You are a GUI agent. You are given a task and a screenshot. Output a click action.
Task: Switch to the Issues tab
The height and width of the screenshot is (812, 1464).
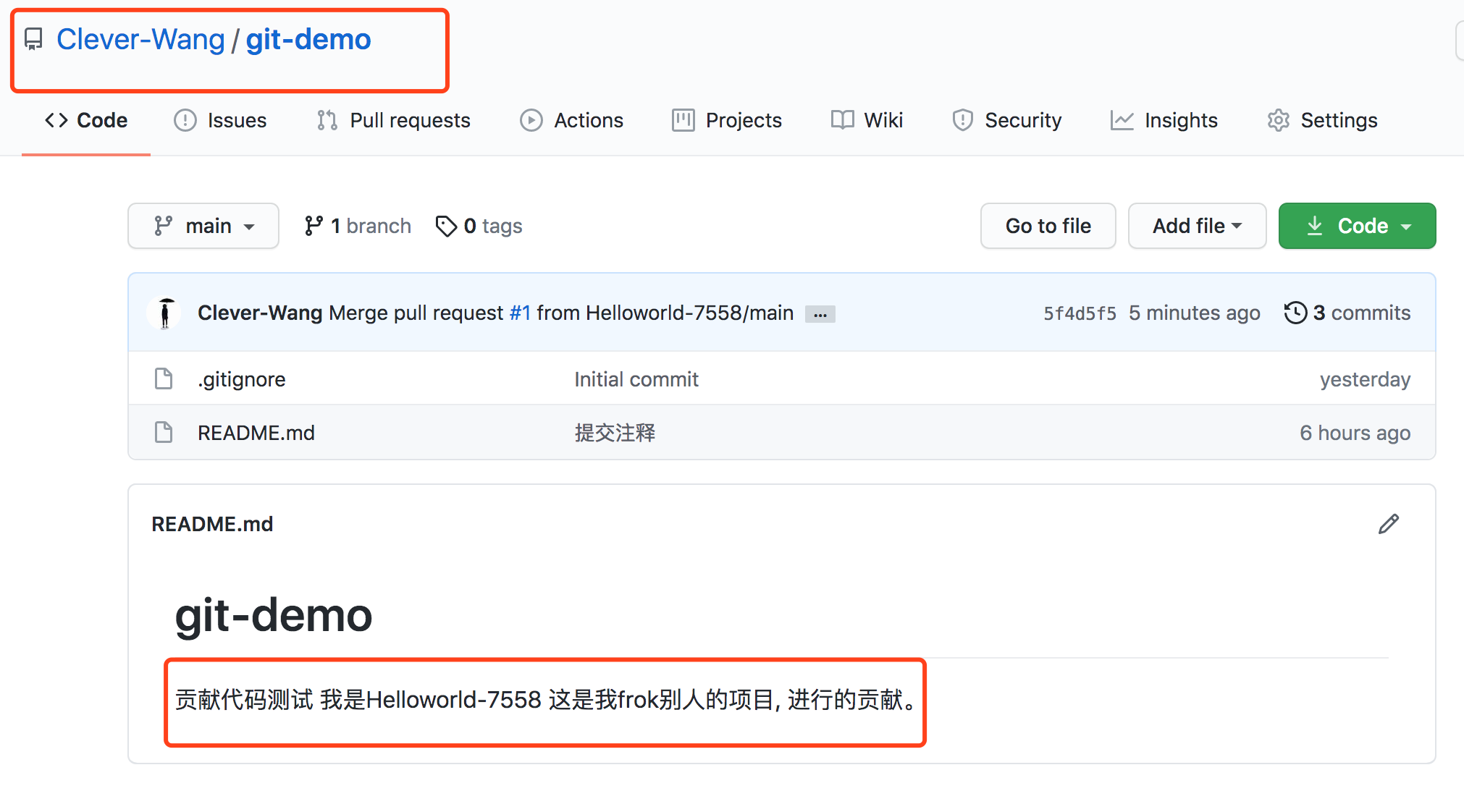coord(220,120)
